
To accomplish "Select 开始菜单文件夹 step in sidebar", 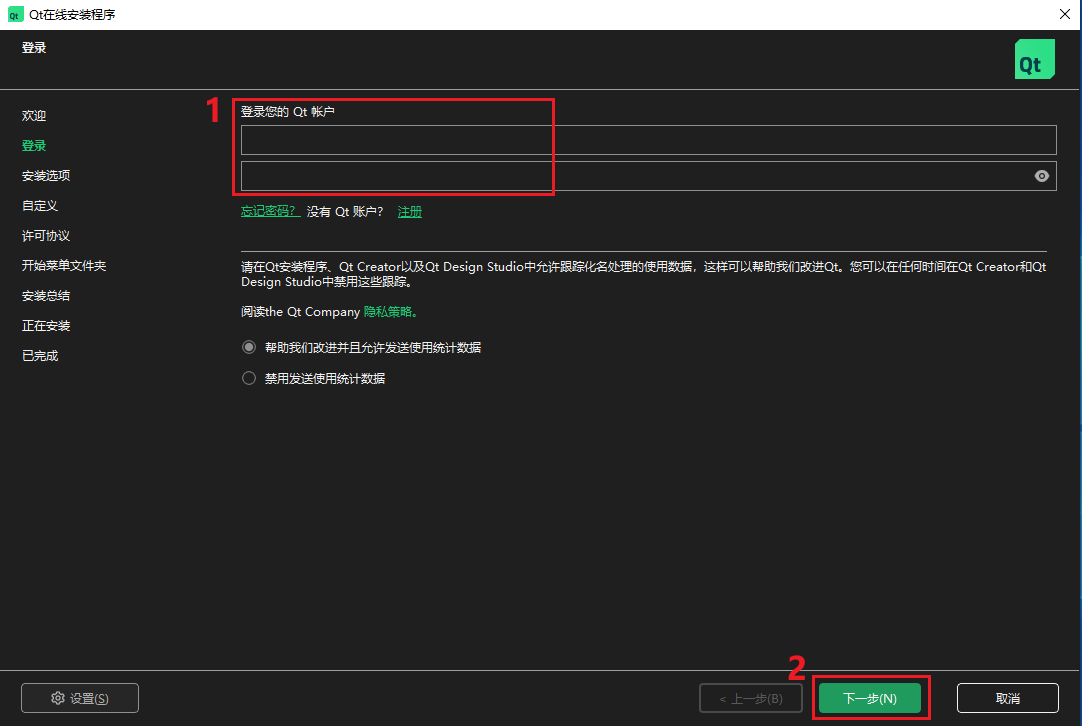I will (x=63, y=266).
